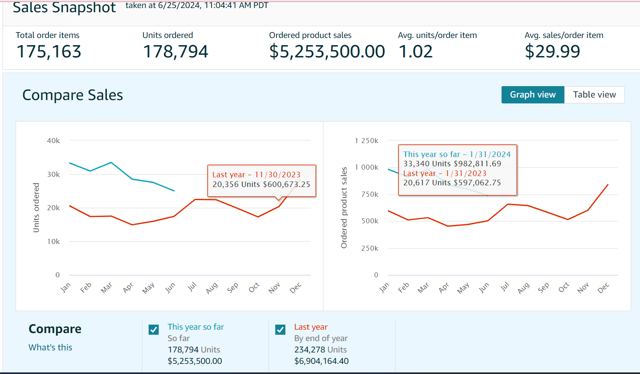Viewport: 640px width, 374px height.
Task: Click the Compare Sales heading
Action: 73,95
